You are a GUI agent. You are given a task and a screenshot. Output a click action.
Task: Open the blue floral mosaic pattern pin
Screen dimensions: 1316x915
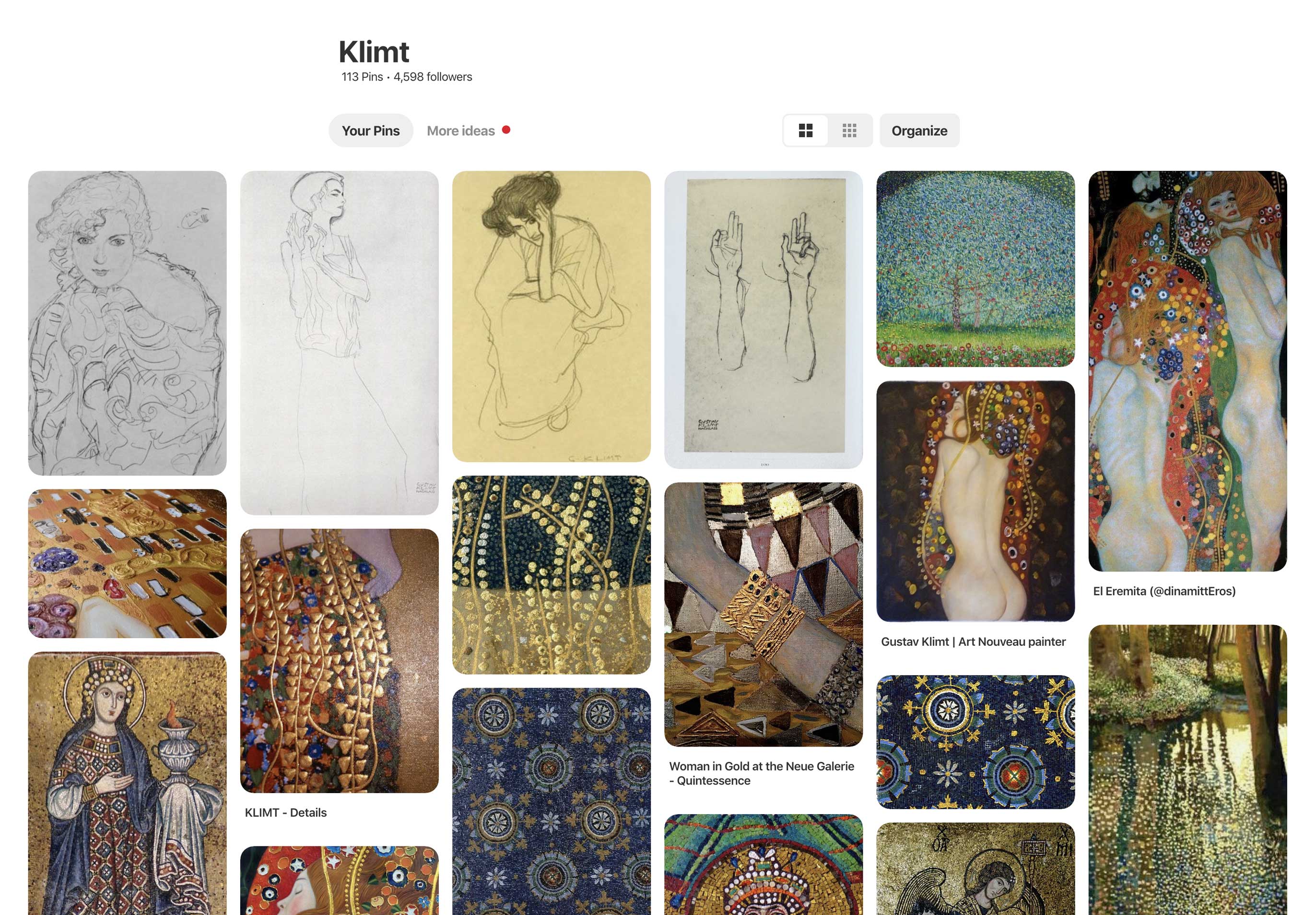[x=551, y=801]
